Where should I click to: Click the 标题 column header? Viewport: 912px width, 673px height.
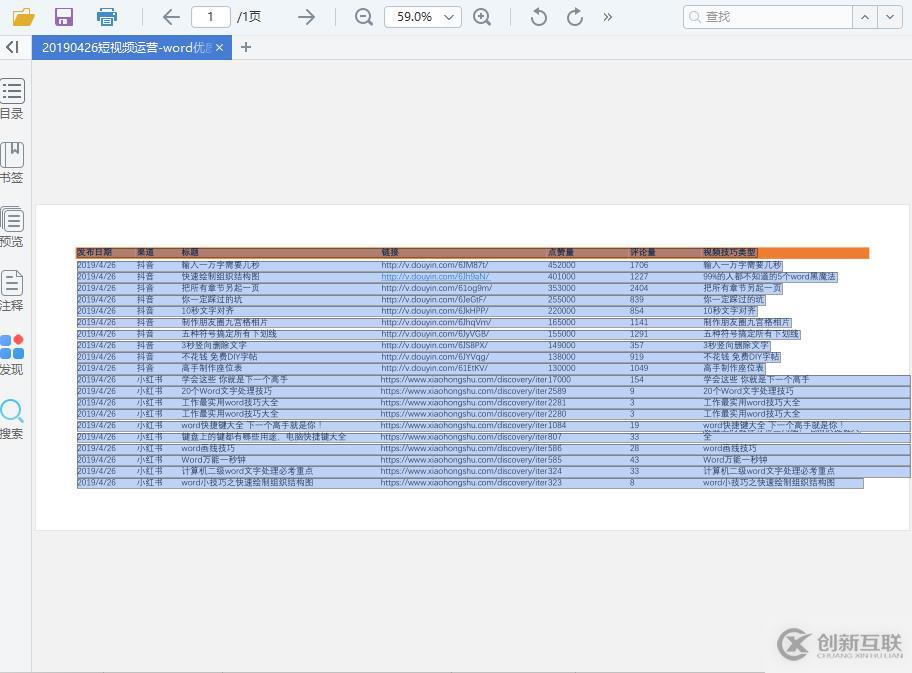tap(190, 252)
